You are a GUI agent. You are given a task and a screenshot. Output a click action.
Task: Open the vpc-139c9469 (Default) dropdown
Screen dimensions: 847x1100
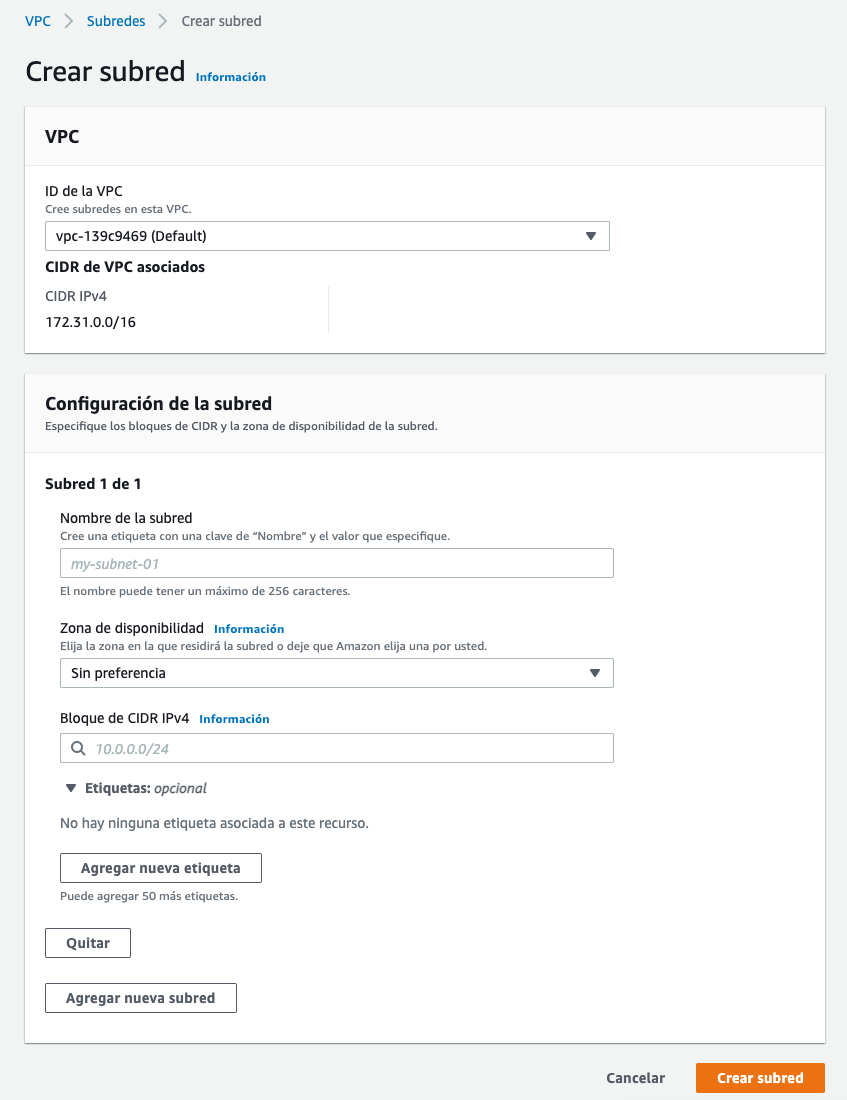(327, 236)
